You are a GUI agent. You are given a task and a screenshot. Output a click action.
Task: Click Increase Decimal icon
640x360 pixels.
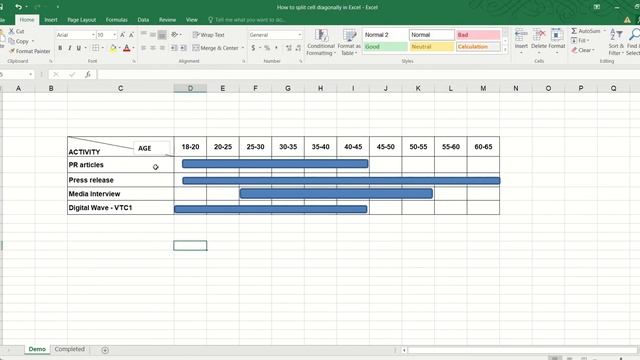[x=289, y=48]
